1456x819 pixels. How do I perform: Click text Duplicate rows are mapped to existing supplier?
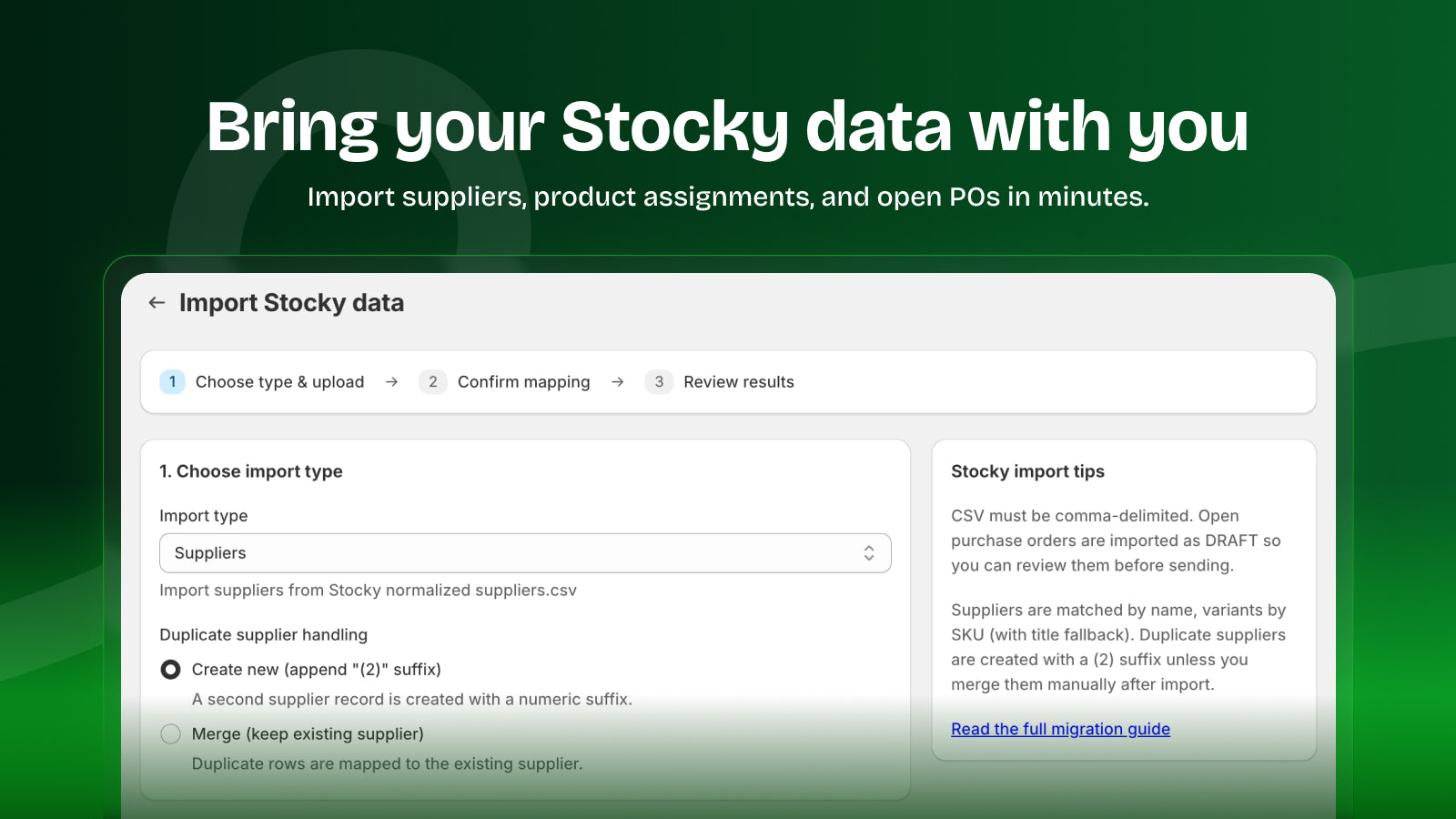coord(387,764)
